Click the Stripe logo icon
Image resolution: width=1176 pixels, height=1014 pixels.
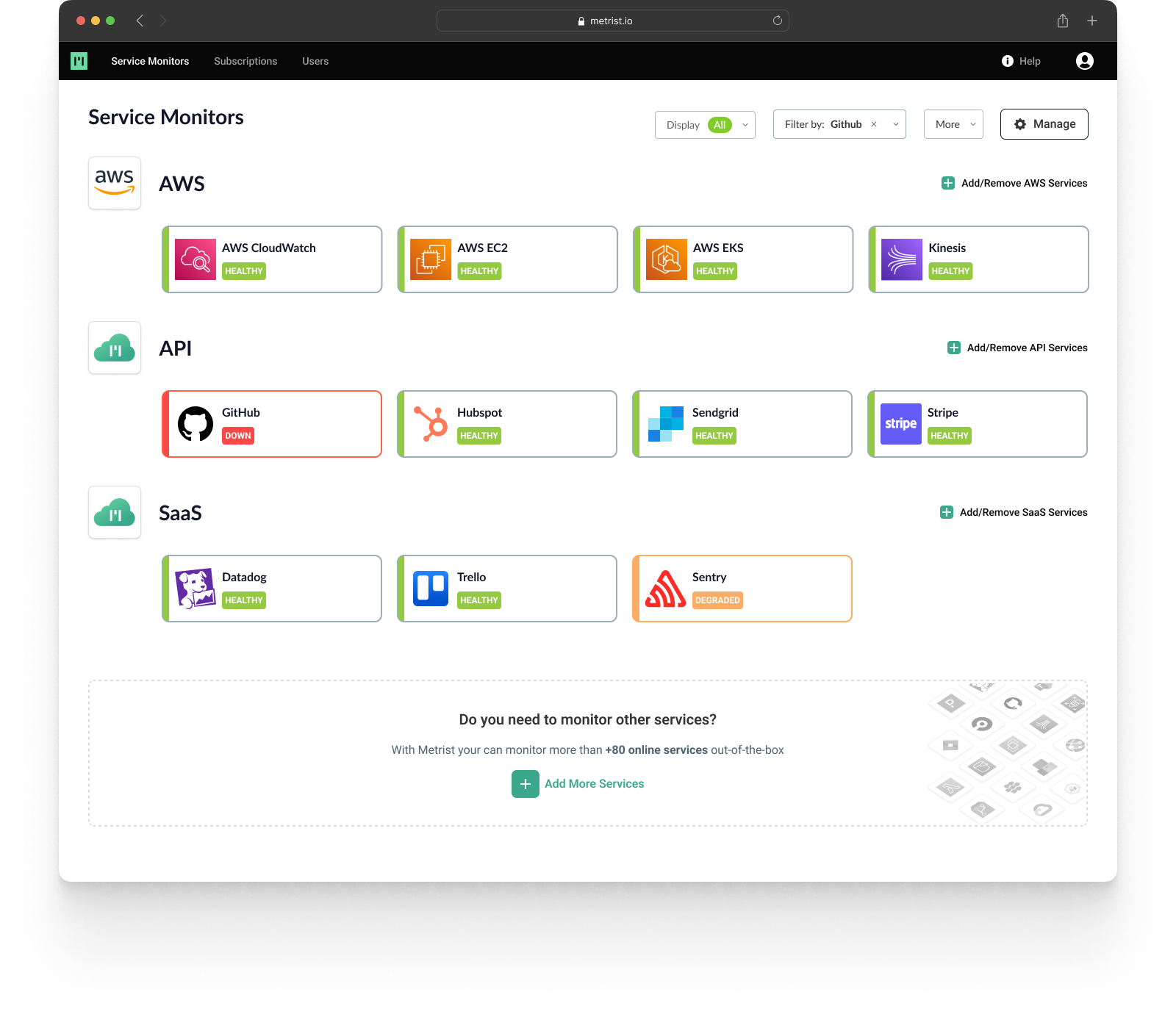point(900,424)
